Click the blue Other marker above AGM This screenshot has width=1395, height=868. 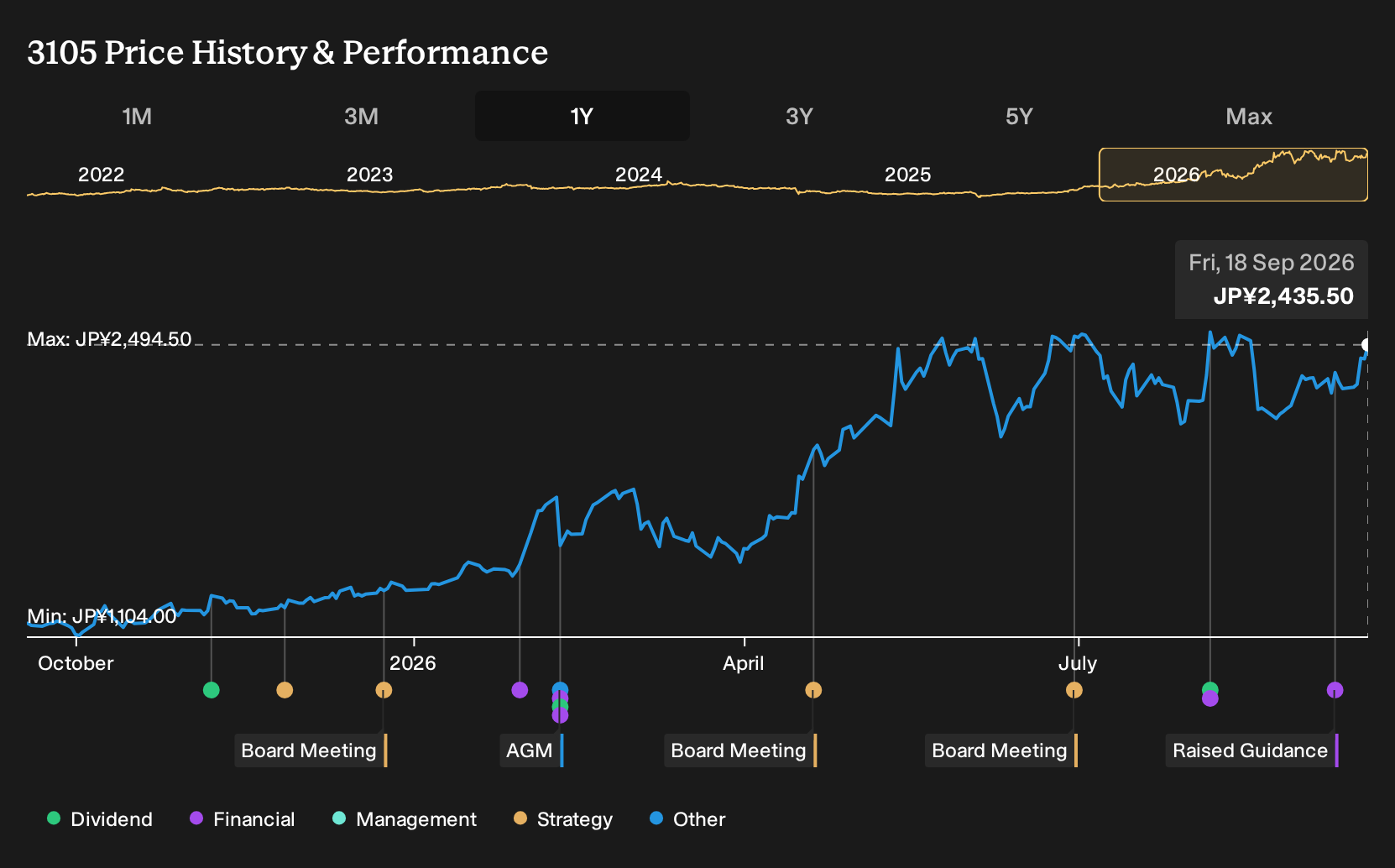click(x=560, y=689)
